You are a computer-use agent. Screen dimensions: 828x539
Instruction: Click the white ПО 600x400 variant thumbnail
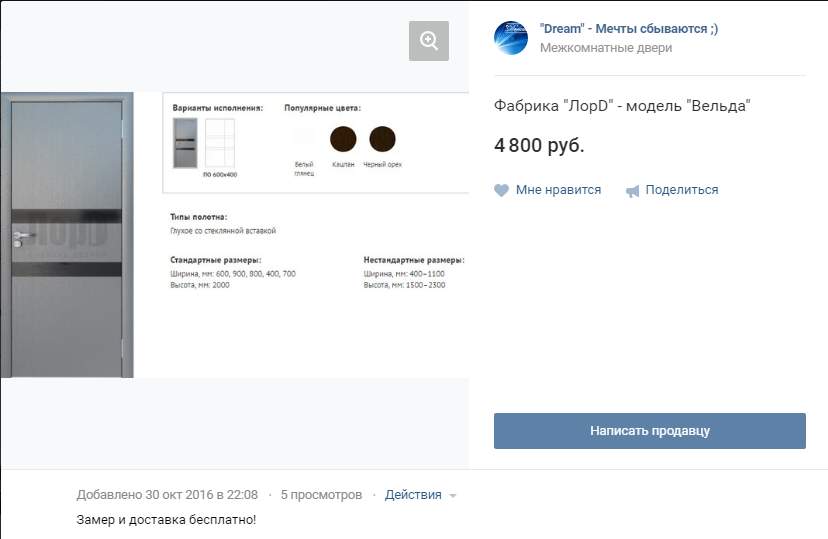220,143
